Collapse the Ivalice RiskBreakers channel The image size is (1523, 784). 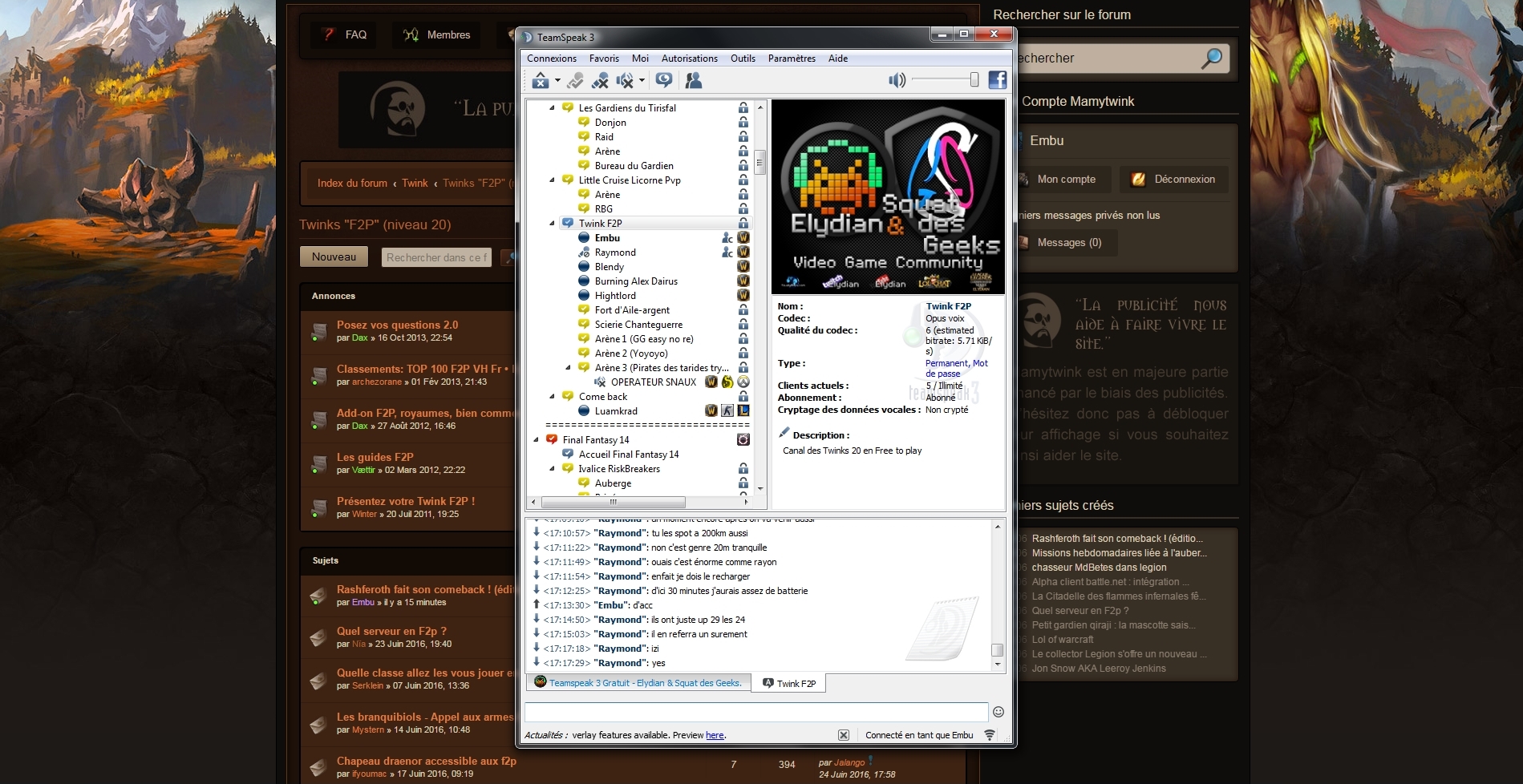click(552, 469)
